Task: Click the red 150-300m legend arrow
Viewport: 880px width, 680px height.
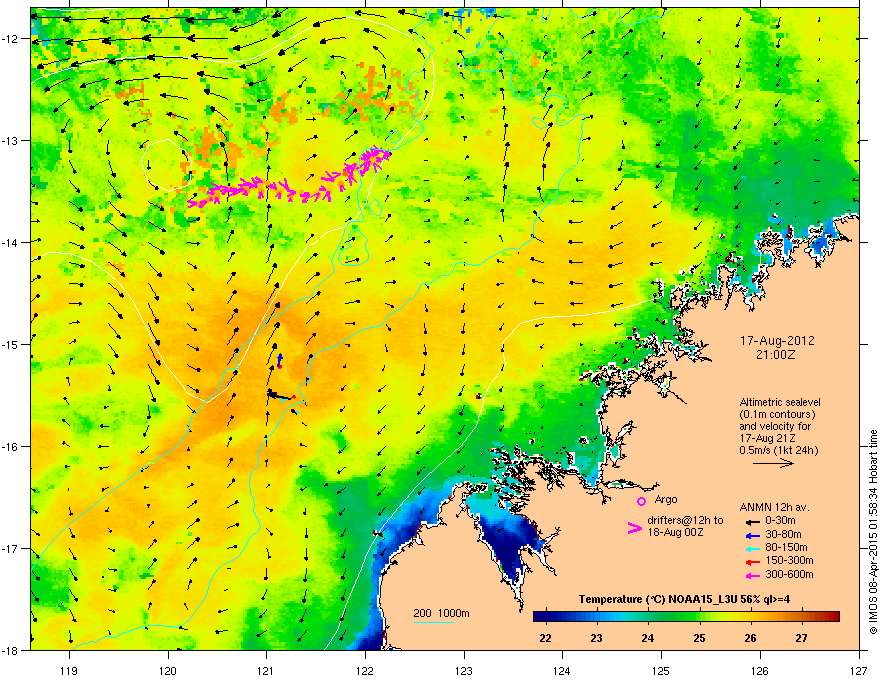Action: click(751, 561)
